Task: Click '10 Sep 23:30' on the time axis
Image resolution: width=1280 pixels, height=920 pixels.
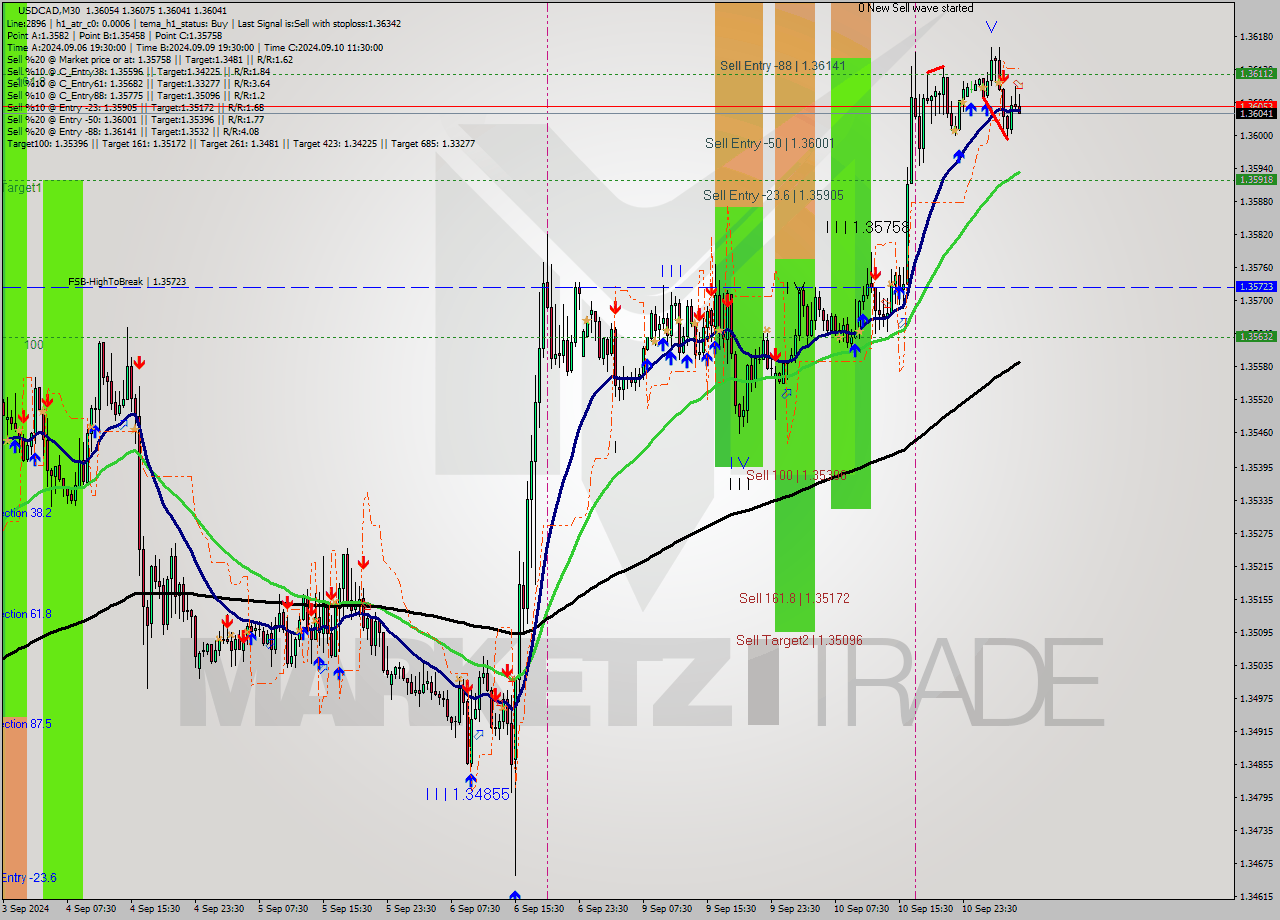Action: point(989,909)
